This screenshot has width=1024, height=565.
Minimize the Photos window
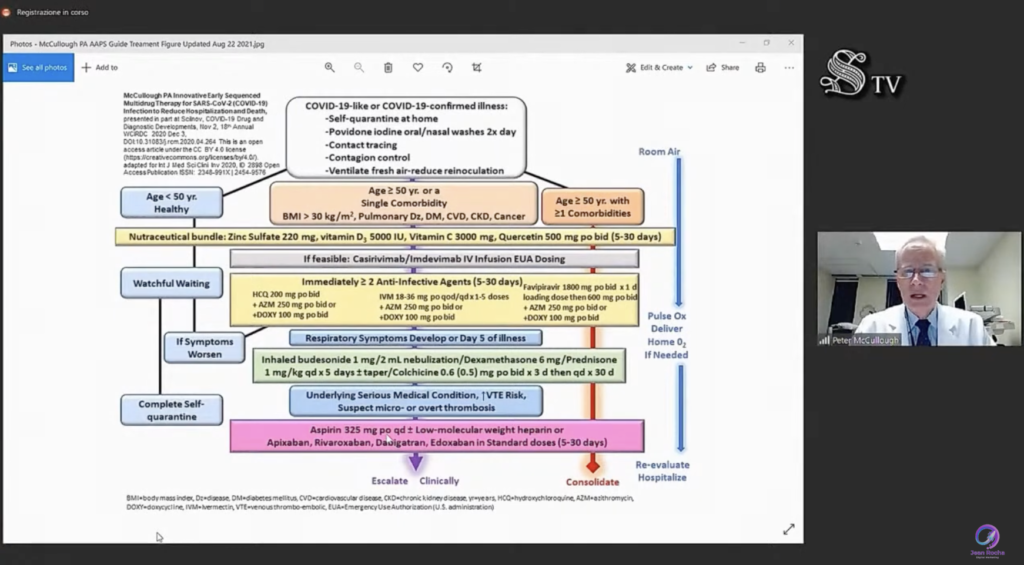coord(743,43)
